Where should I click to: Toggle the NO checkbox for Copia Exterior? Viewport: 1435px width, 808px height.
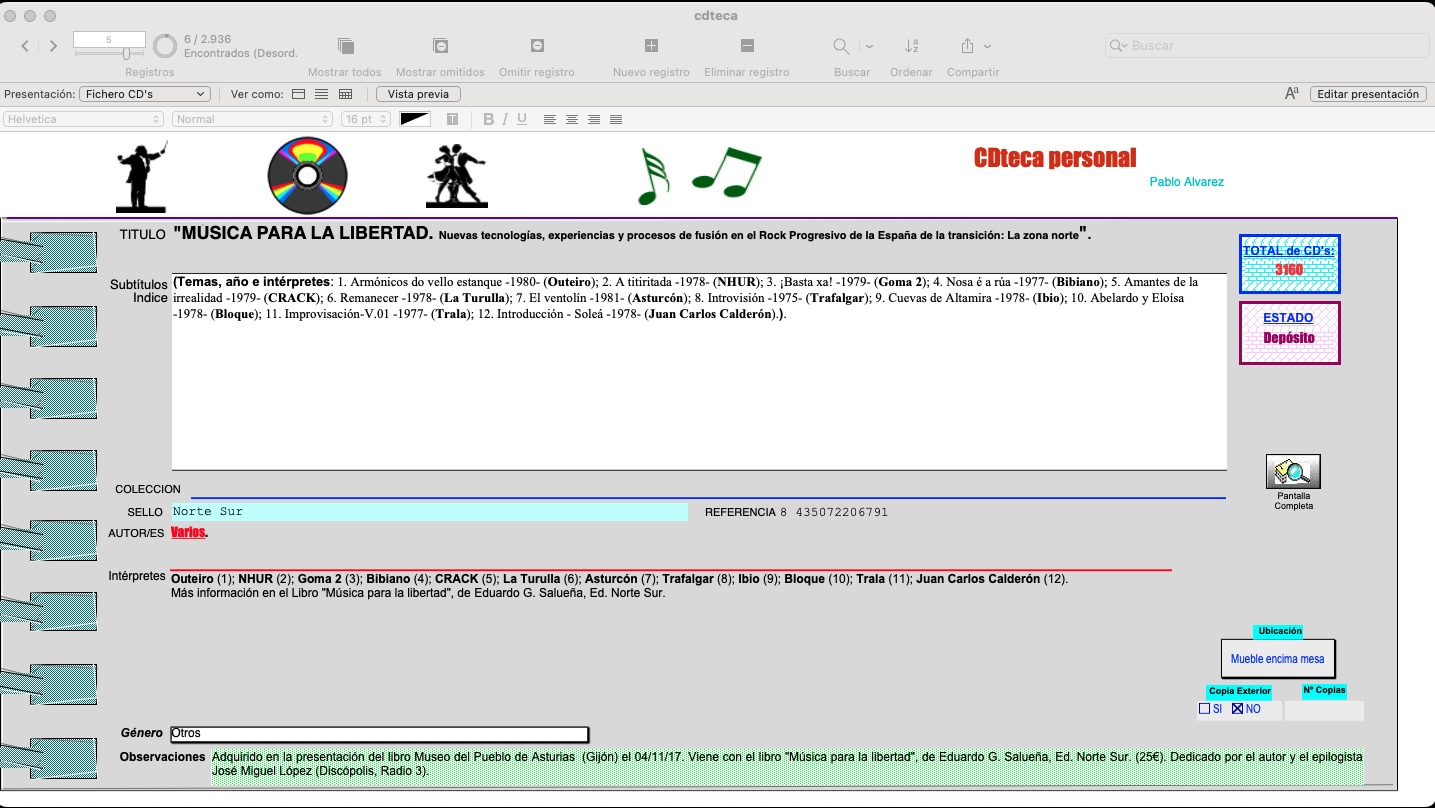pyautogui.click(x=1237, y=709)
